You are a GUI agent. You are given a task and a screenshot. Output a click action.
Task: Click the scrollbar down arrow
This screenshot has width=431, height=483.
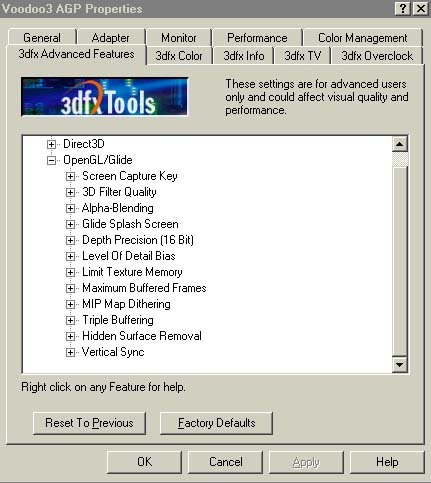click(399, 364)
